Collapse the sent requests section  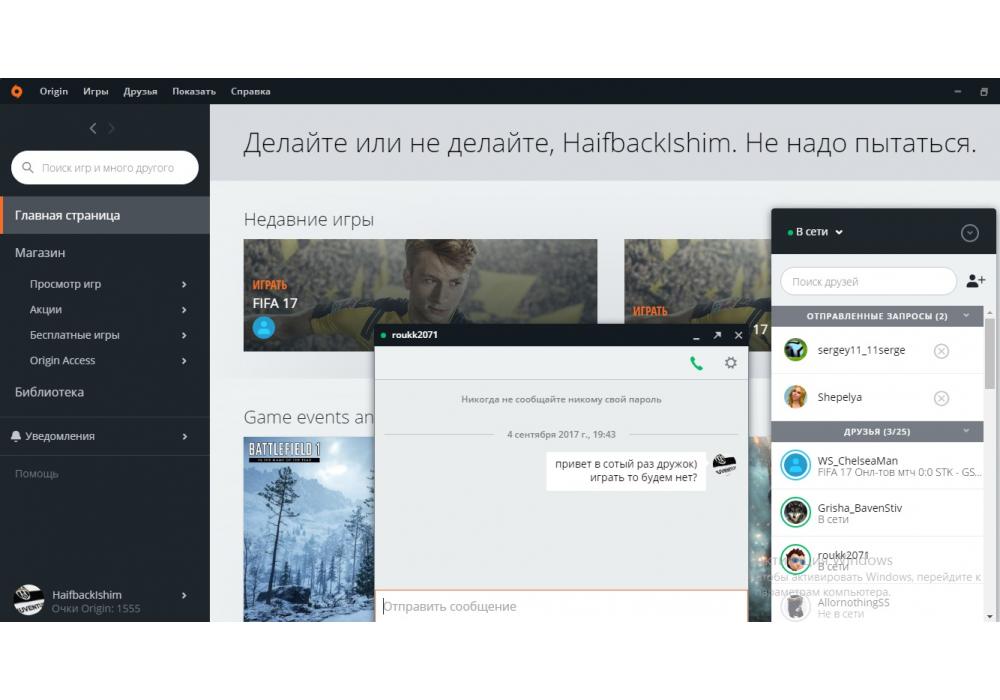click(x=966, y=316)
